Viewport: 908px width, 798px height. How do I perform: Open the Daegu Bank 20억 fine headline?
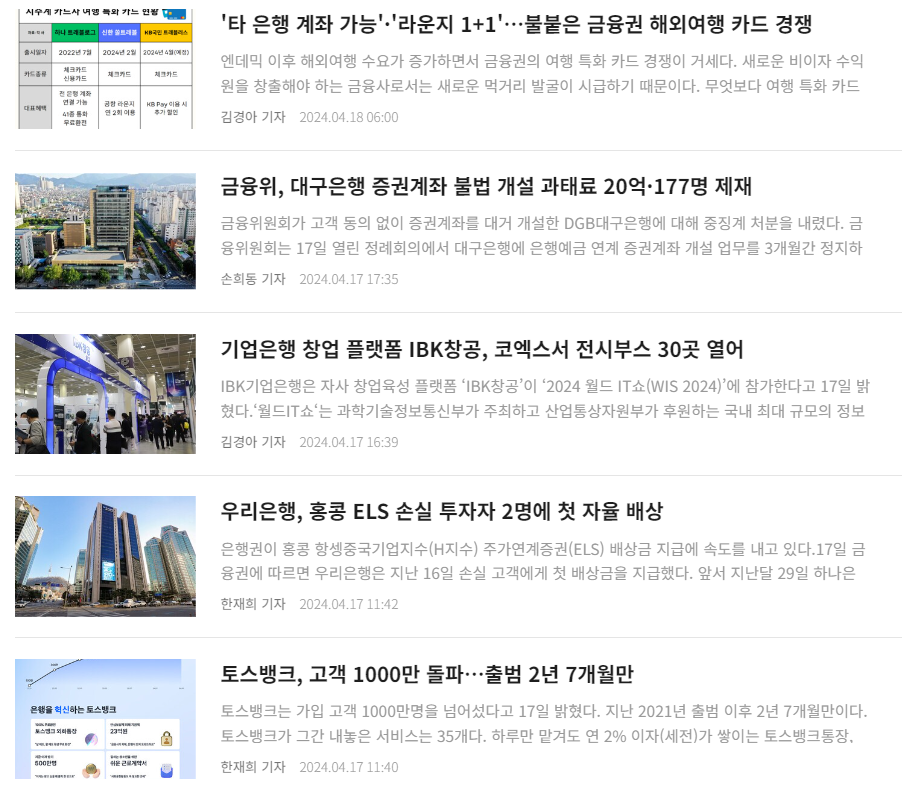[x=486, y=186]
